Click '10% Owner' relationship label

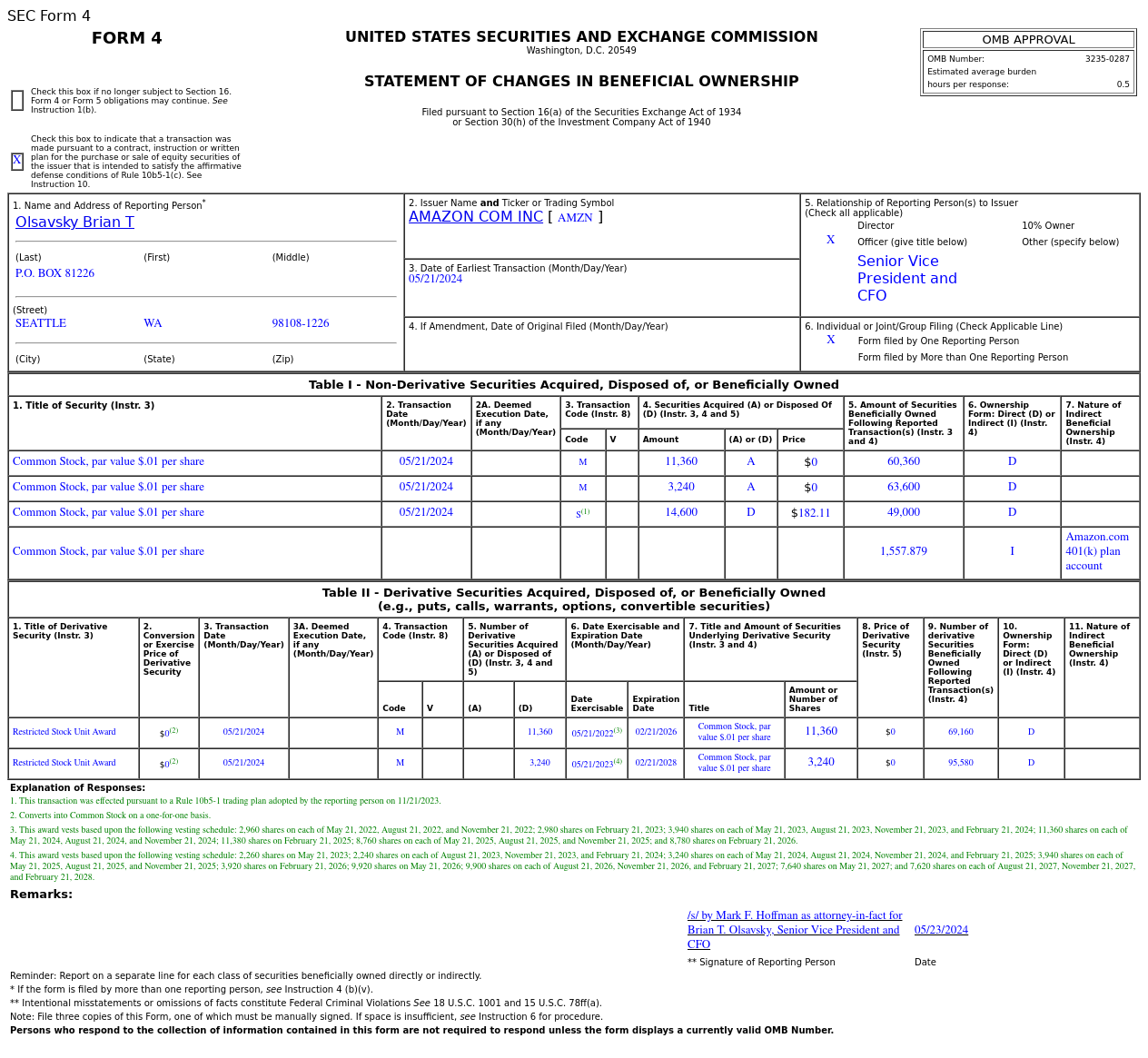pos(1048,226)
